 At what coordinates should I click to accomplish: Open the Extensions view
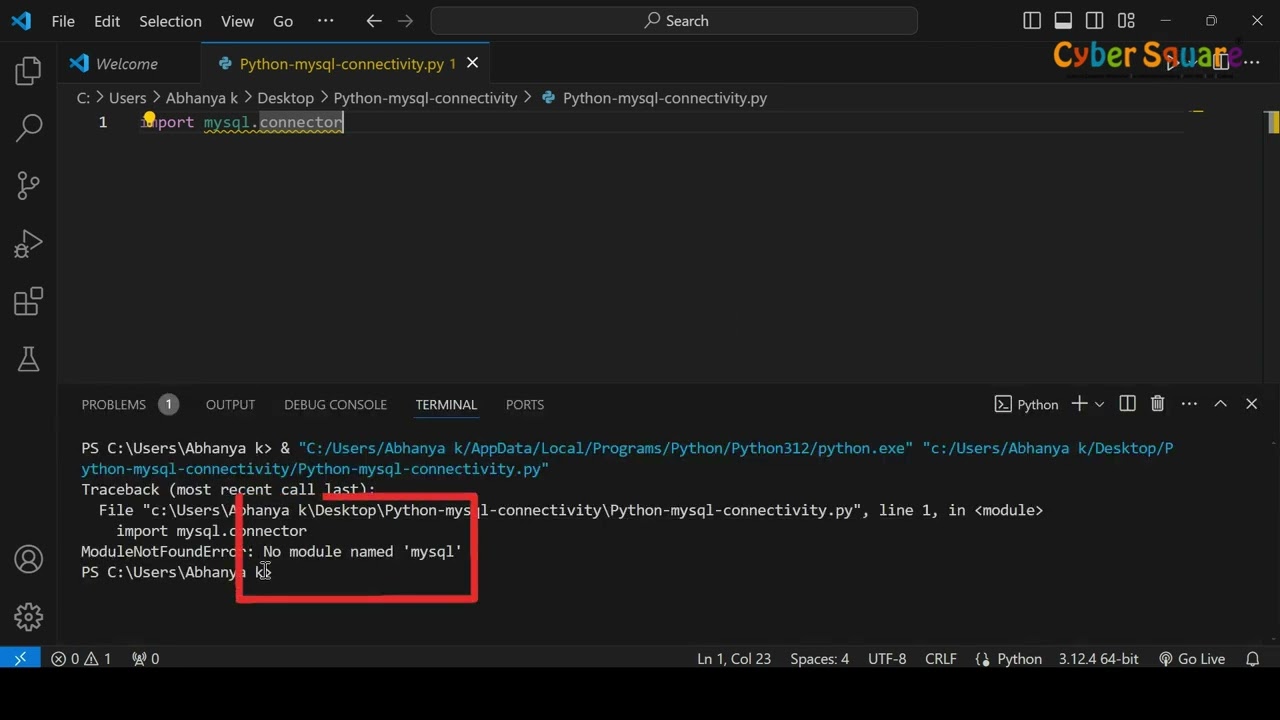click(x=28, y=301)
